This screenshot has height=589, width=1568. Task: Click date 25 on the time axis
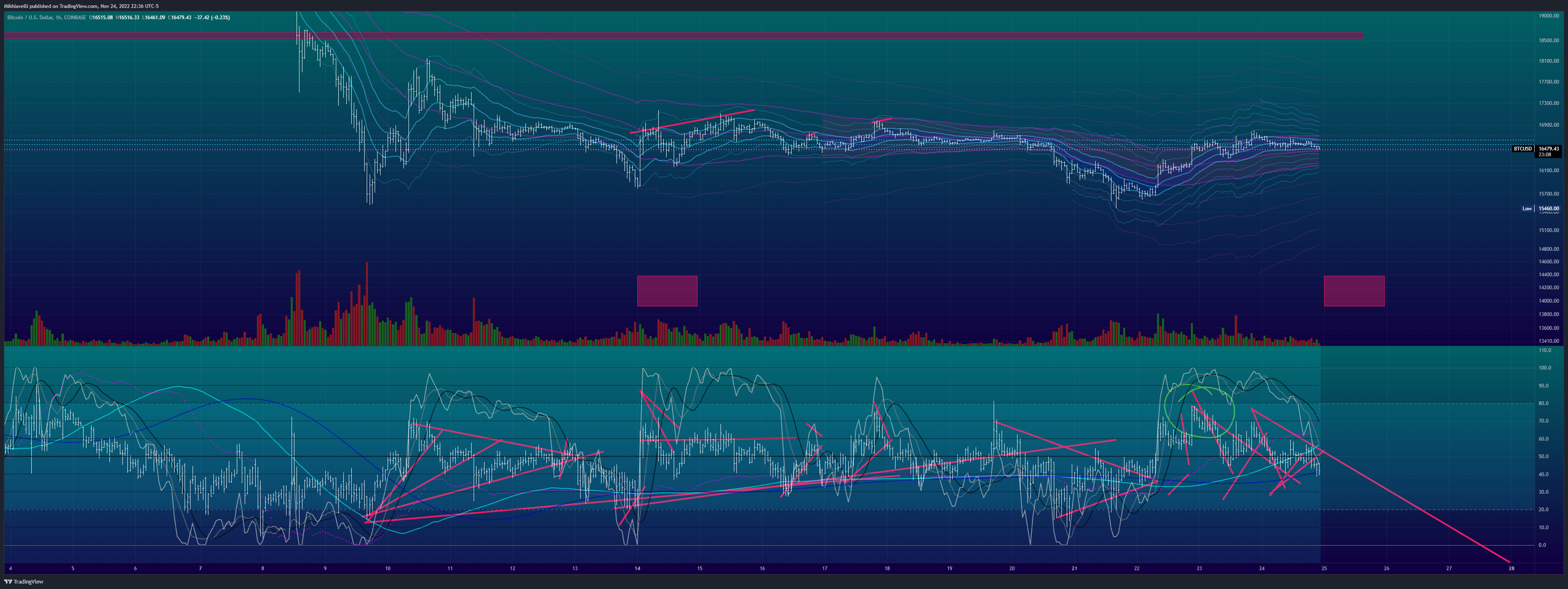pyautogui.click(x=1324, y=569)
